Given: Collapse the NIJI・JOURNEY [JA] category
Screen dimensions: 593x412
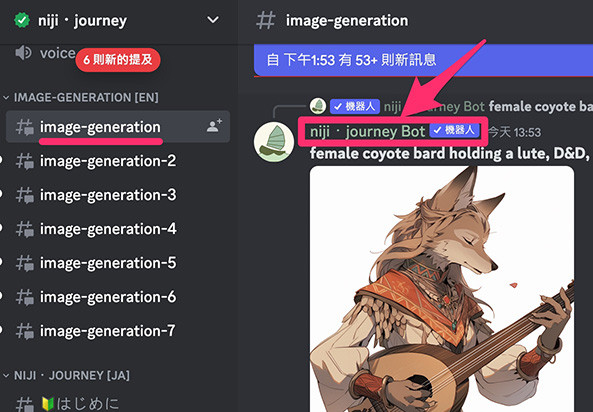Looking at the screenshot, I should click(6, 376).
